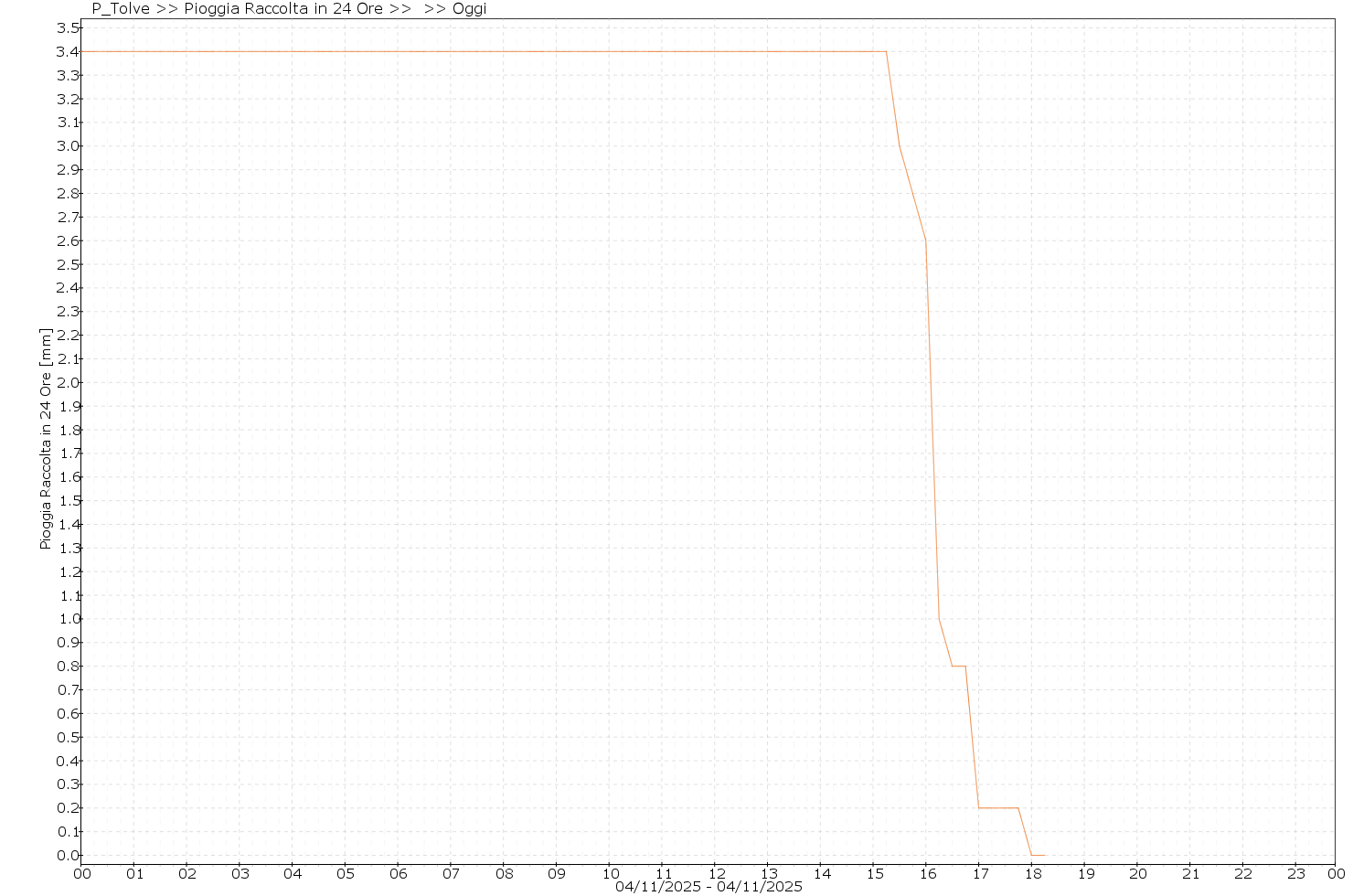Select the hour 09 tick on x-axis

(x=556, y=873)
